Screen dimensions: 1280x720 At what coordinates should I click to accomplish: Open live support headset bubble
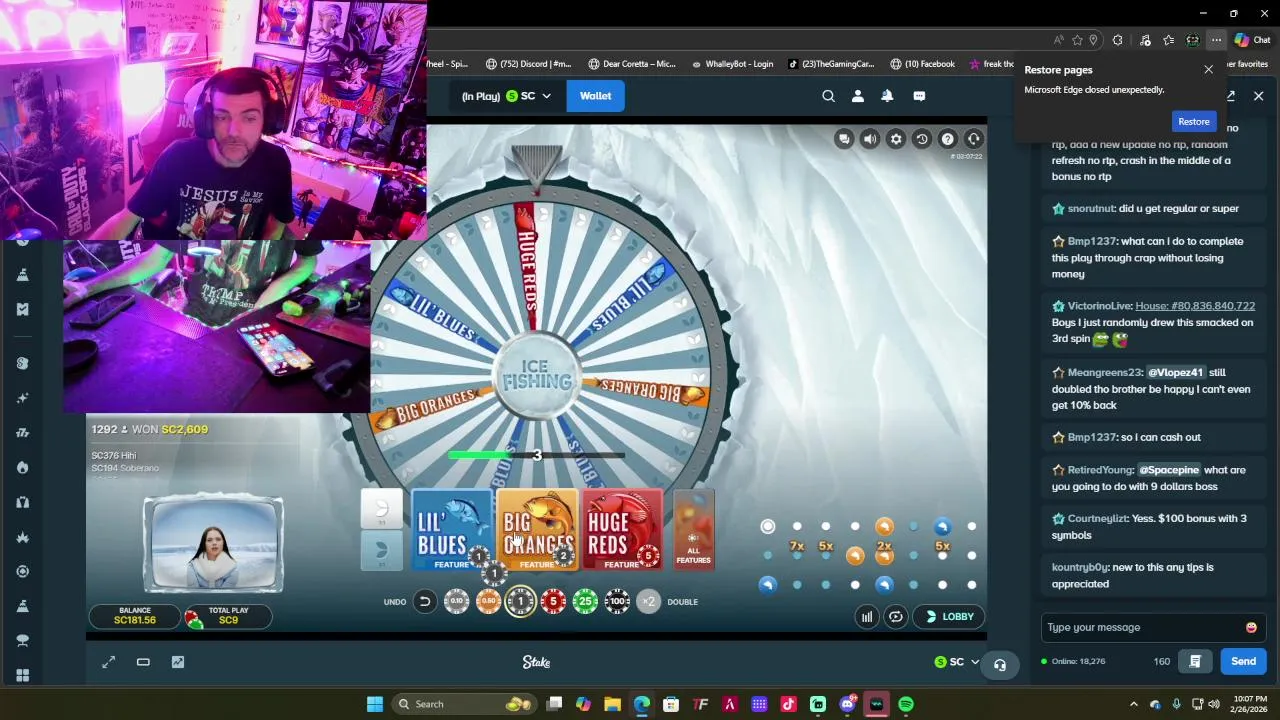click(999, 665)
